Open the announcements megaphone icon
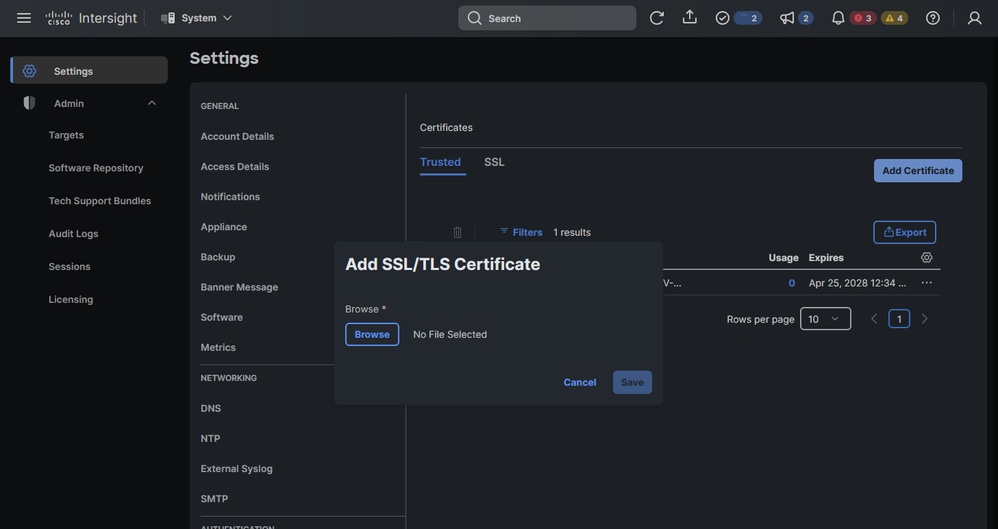 [x=787, y=18]
